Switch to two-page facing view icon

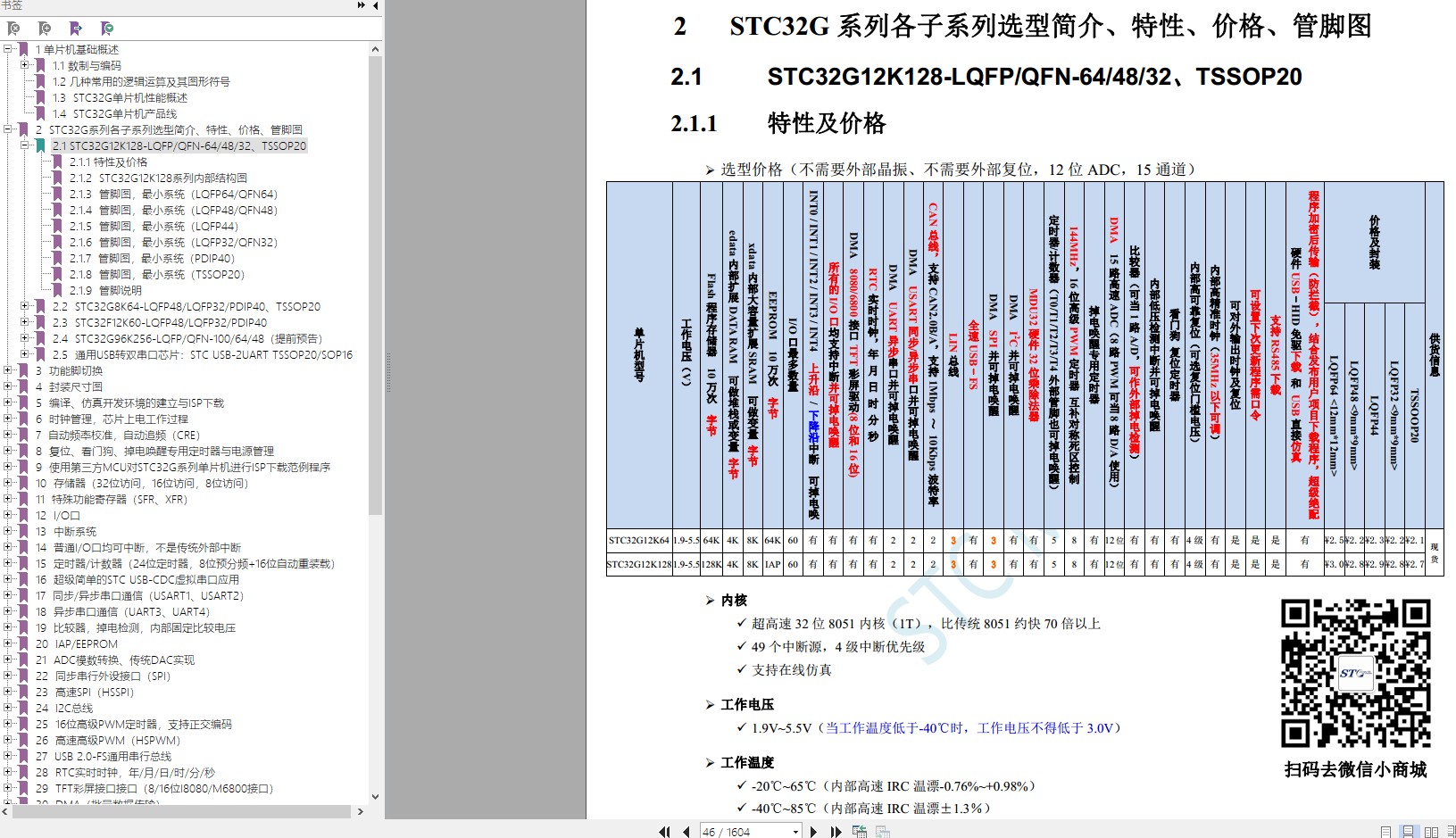click(x=1431, y=832)
